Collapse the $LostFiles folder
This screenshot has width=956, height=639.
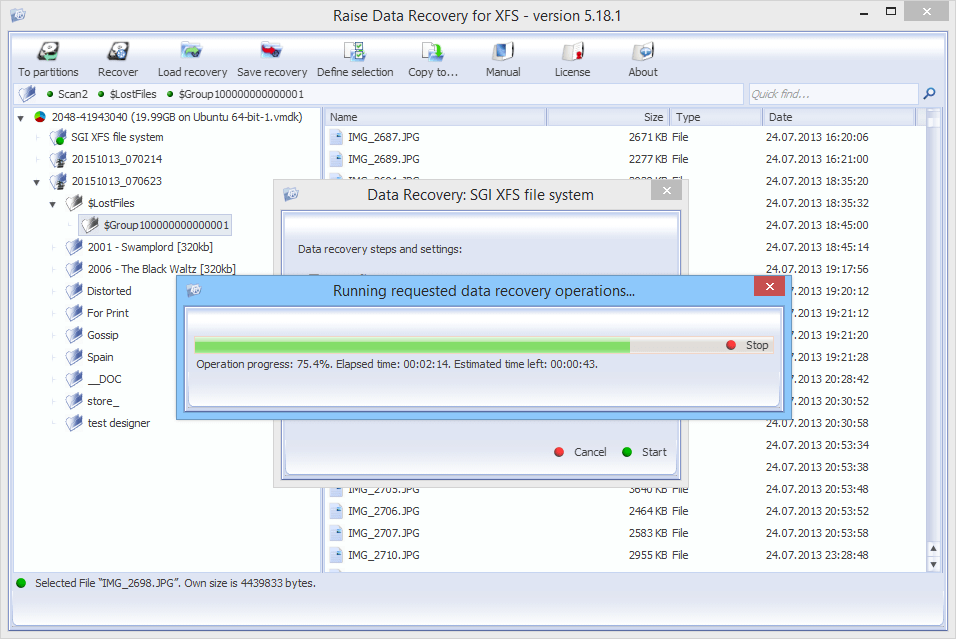pyautogui.click(x=52, y=203)
